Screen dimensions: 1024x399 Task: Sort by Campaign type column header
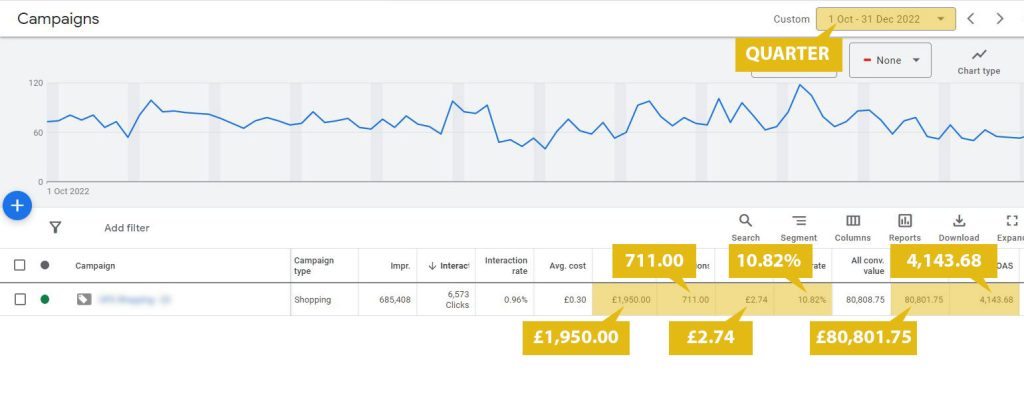[313, 266]
